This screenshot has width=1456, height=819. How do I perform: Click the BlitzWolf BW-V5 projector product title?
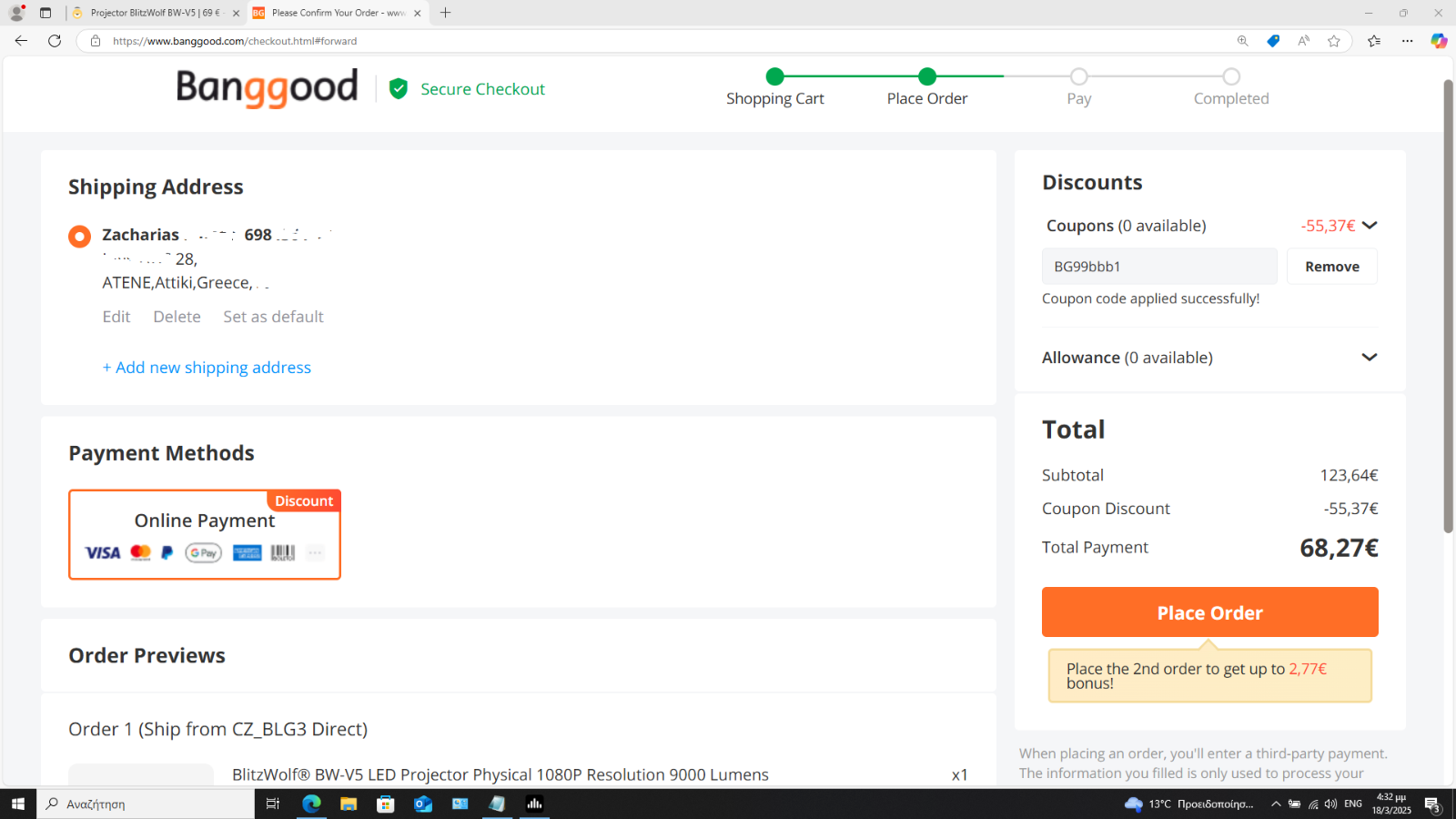pos(500,774)
